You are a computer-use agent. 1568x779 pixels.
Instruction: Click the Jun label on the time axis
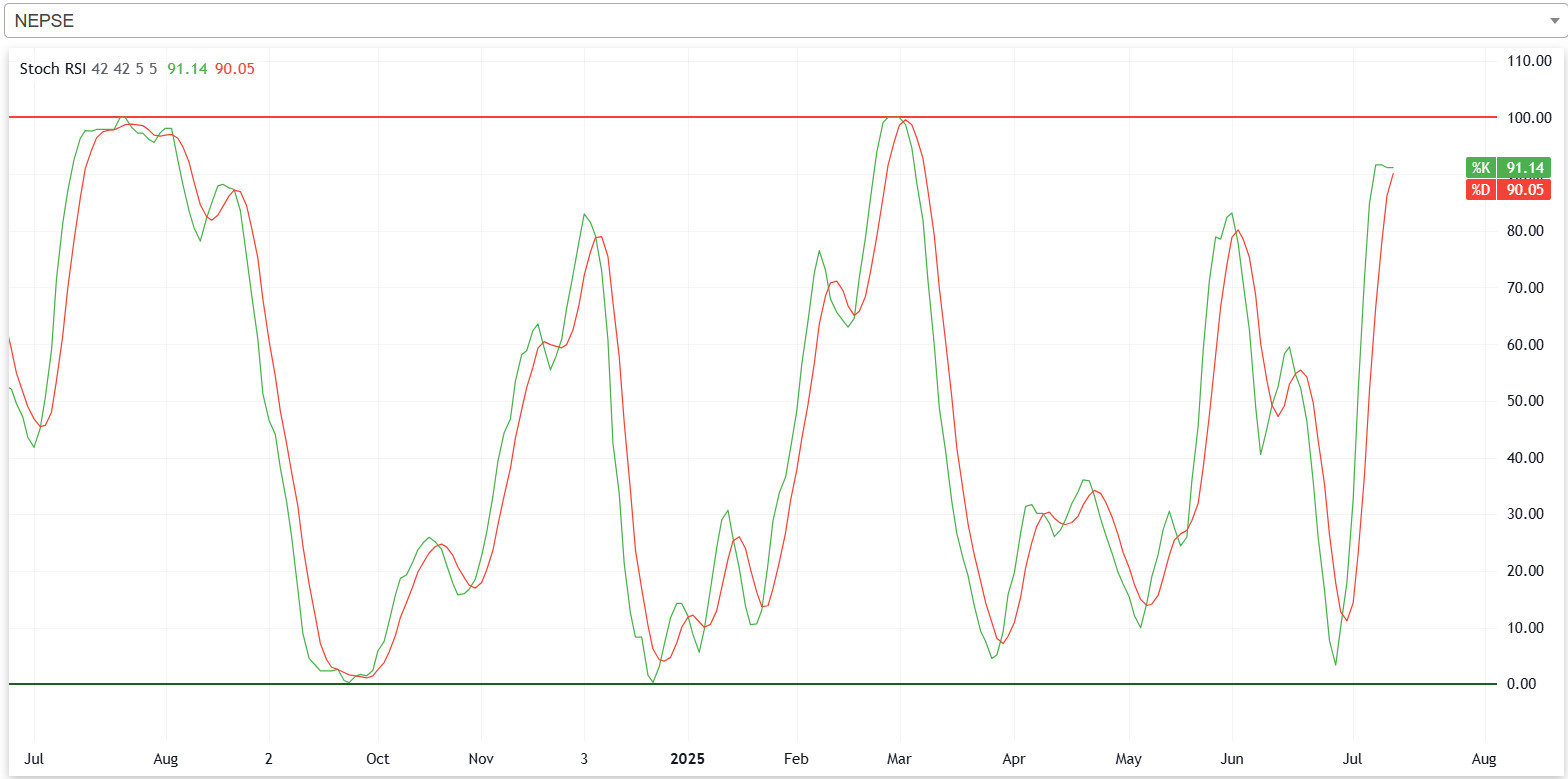[1232, 759]
